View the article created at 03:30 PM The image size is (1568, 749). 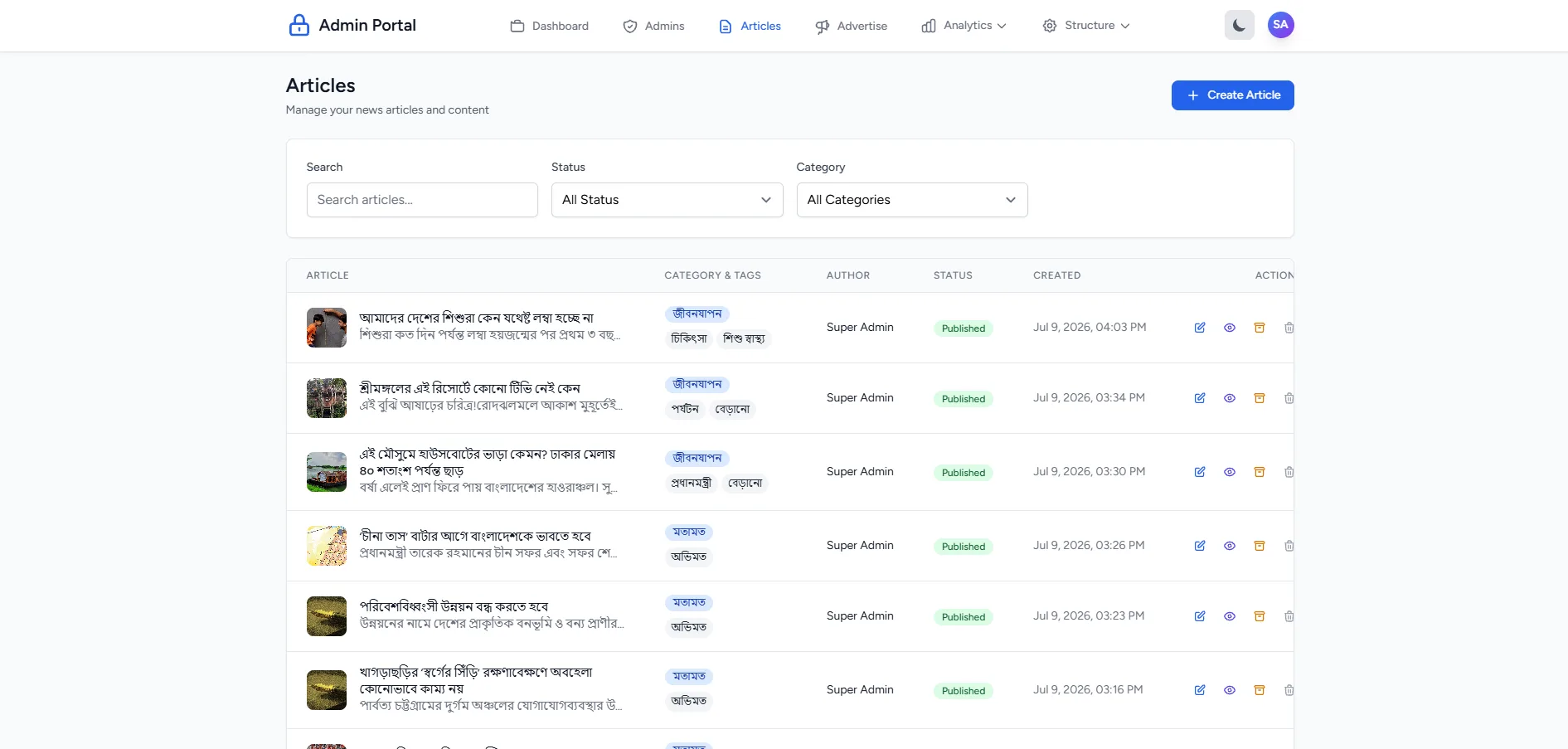(x=1230, y=472)
